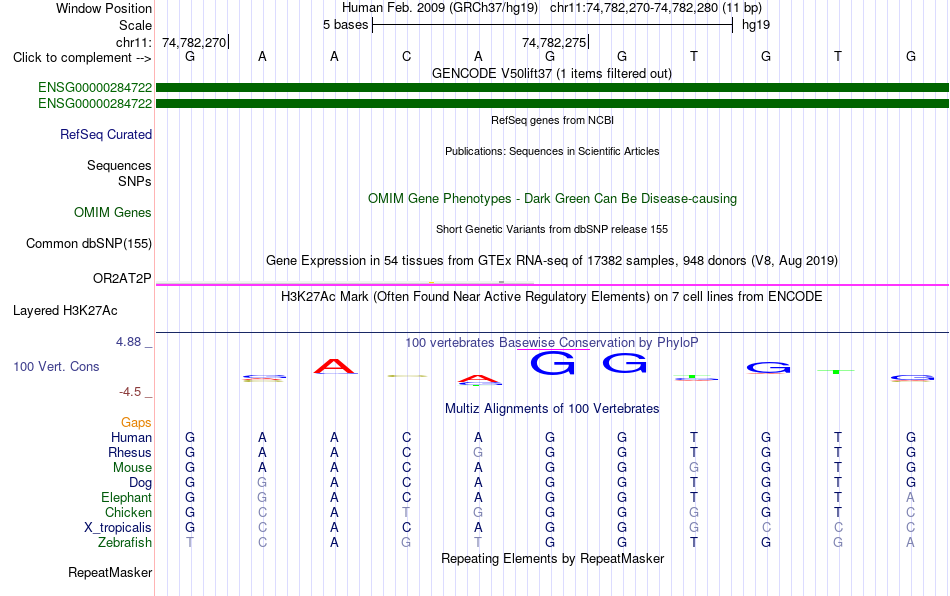Click the 4.88 PhyloP upper scale value
Screen dimensions: 950x596
(128, 342)
